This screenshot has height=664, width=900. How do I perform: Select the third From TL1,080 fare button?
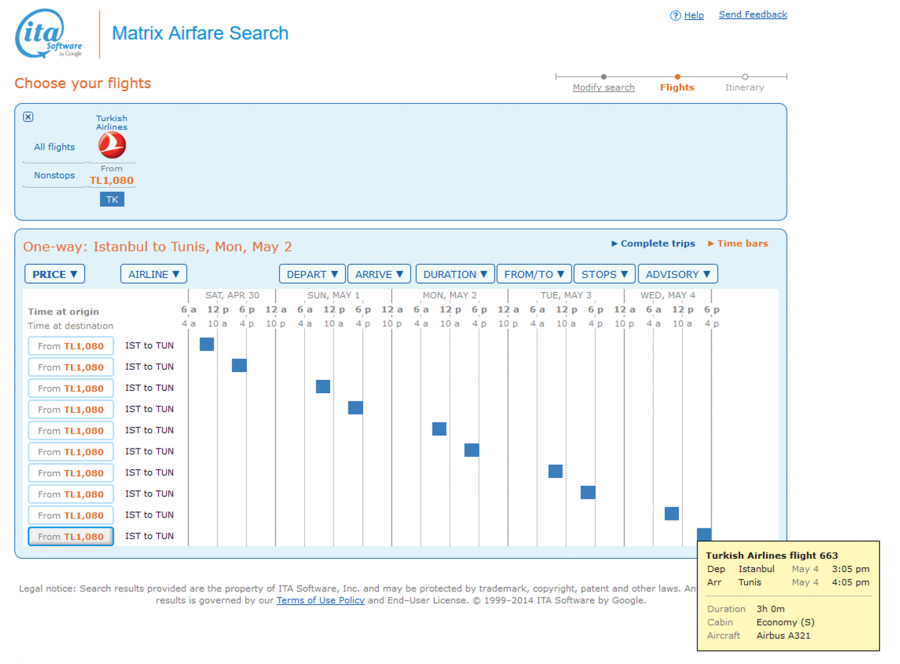71,389
